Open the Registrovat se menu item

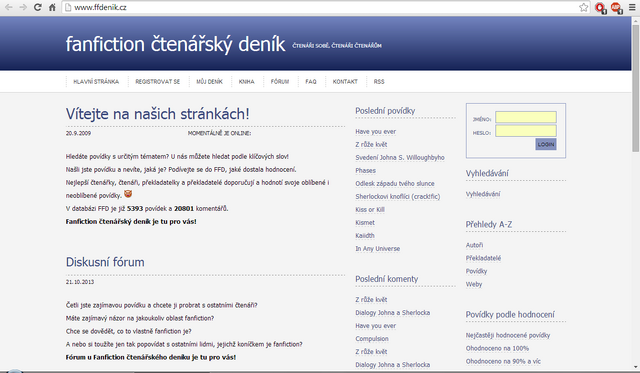pyautogui.click(x=158, y=82)
